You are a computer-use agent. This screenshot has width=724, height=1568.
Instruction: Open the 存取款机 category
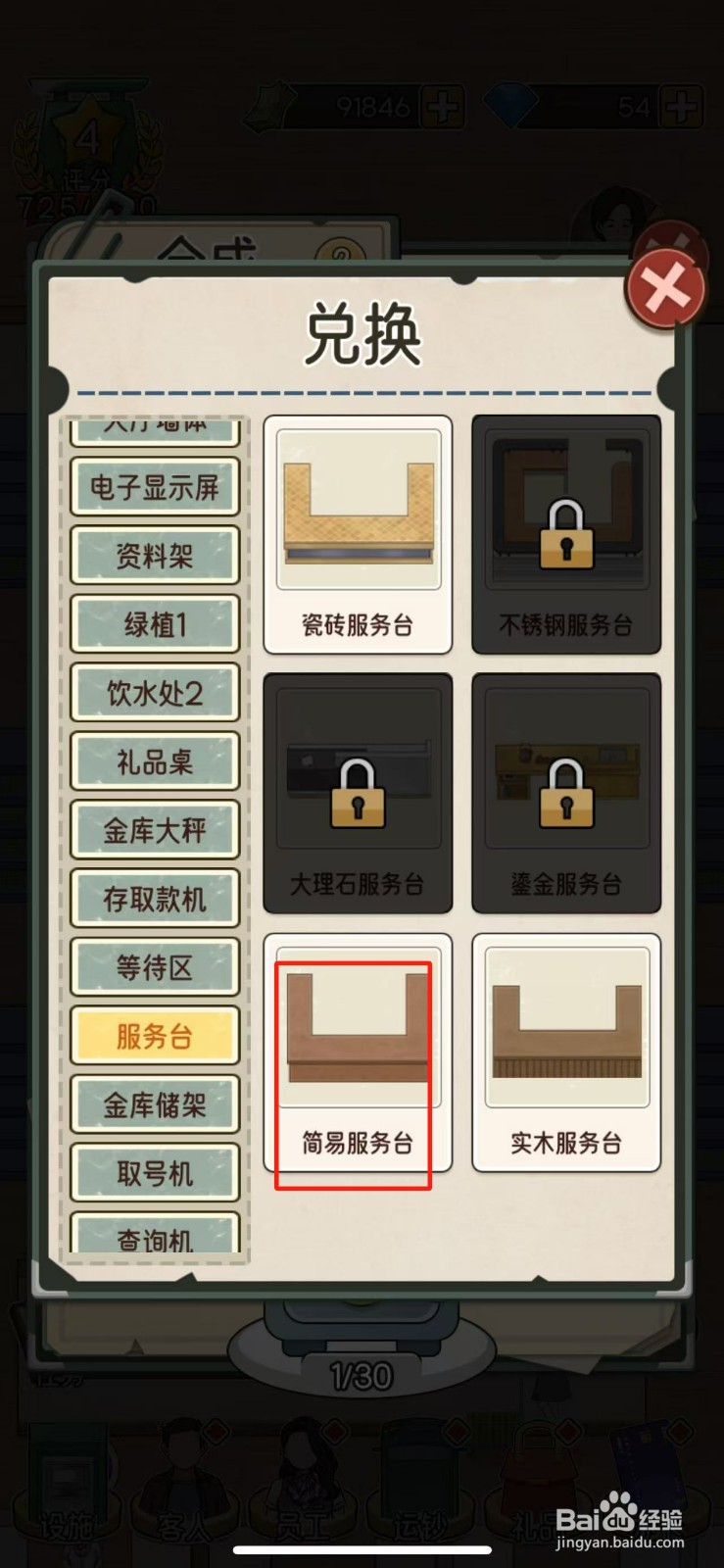point(155,899)
